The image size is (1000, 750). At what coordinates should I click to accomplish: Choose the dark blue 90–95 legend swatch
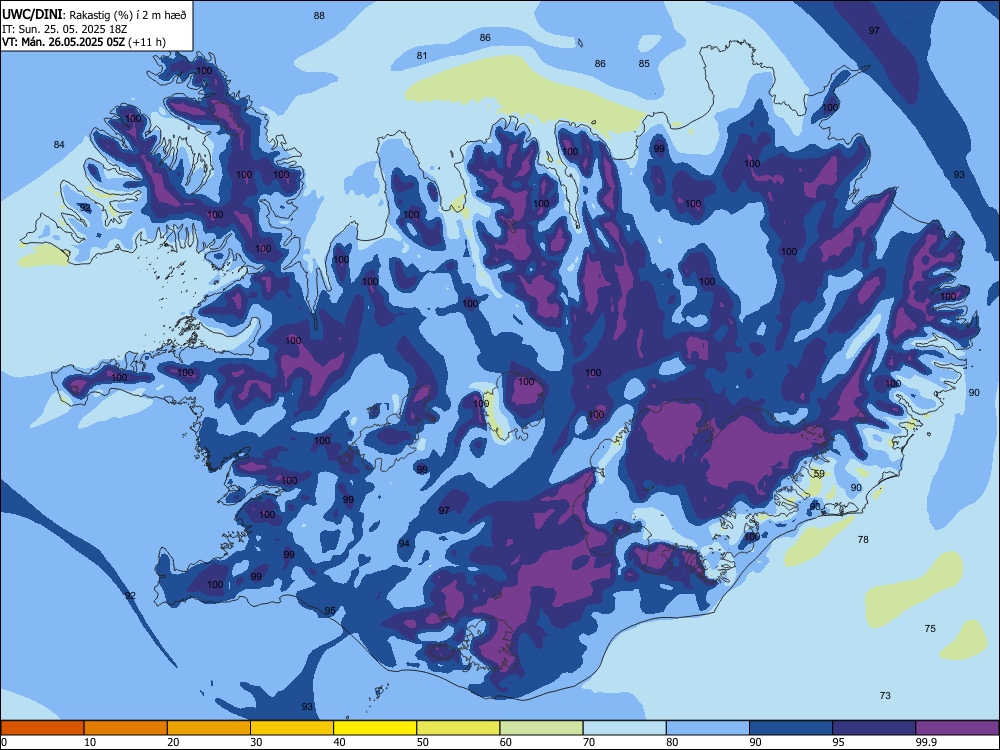[x=791, y=728]
